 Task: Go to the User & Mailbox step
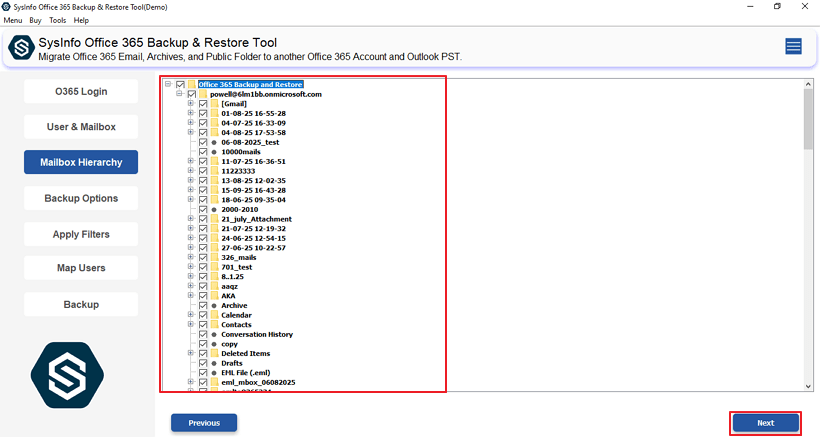pos(81,127)
